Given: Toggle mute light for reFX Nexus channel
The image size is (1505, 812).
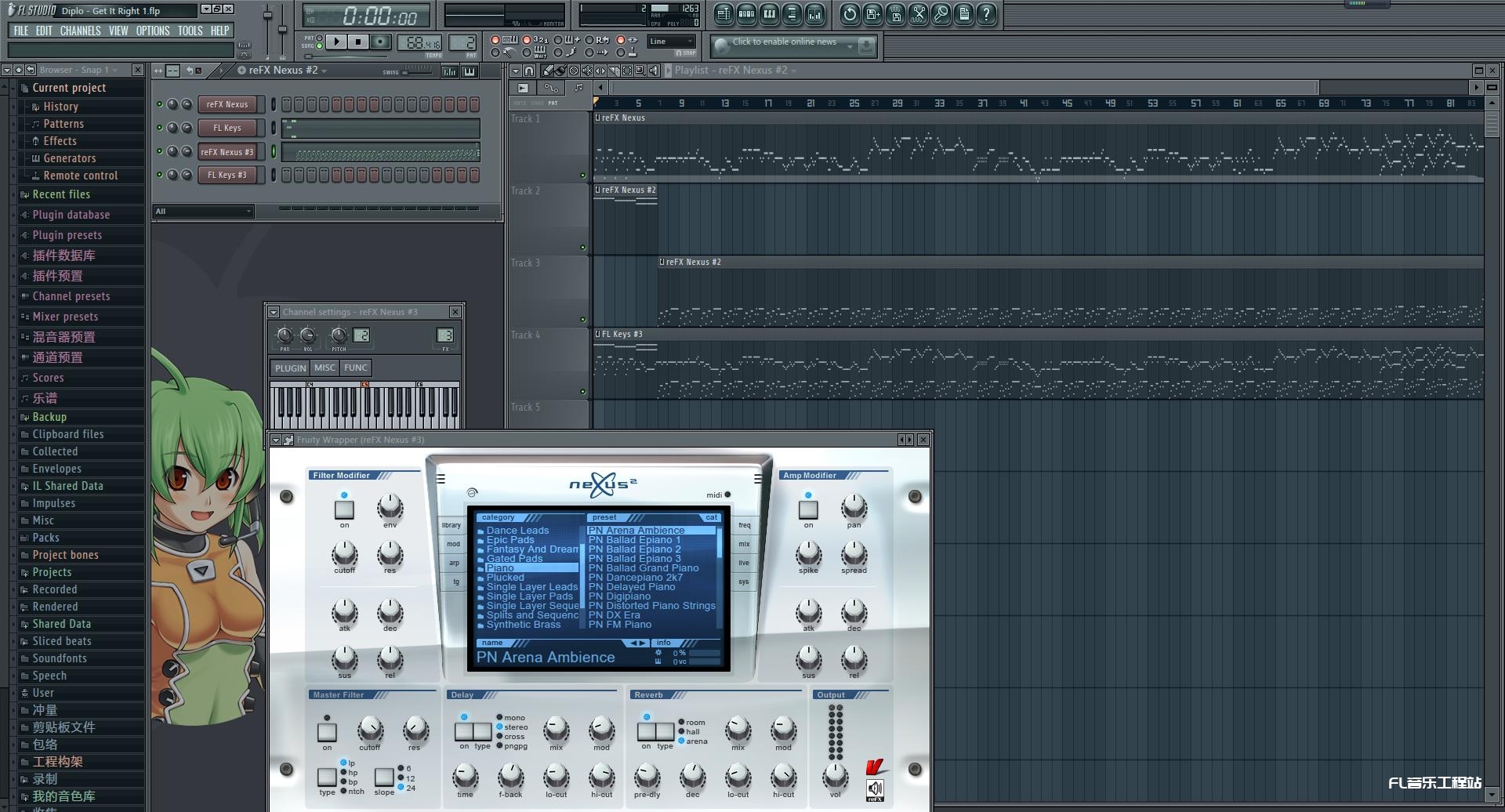Looking at the screenshot, I should coord(160,104).
